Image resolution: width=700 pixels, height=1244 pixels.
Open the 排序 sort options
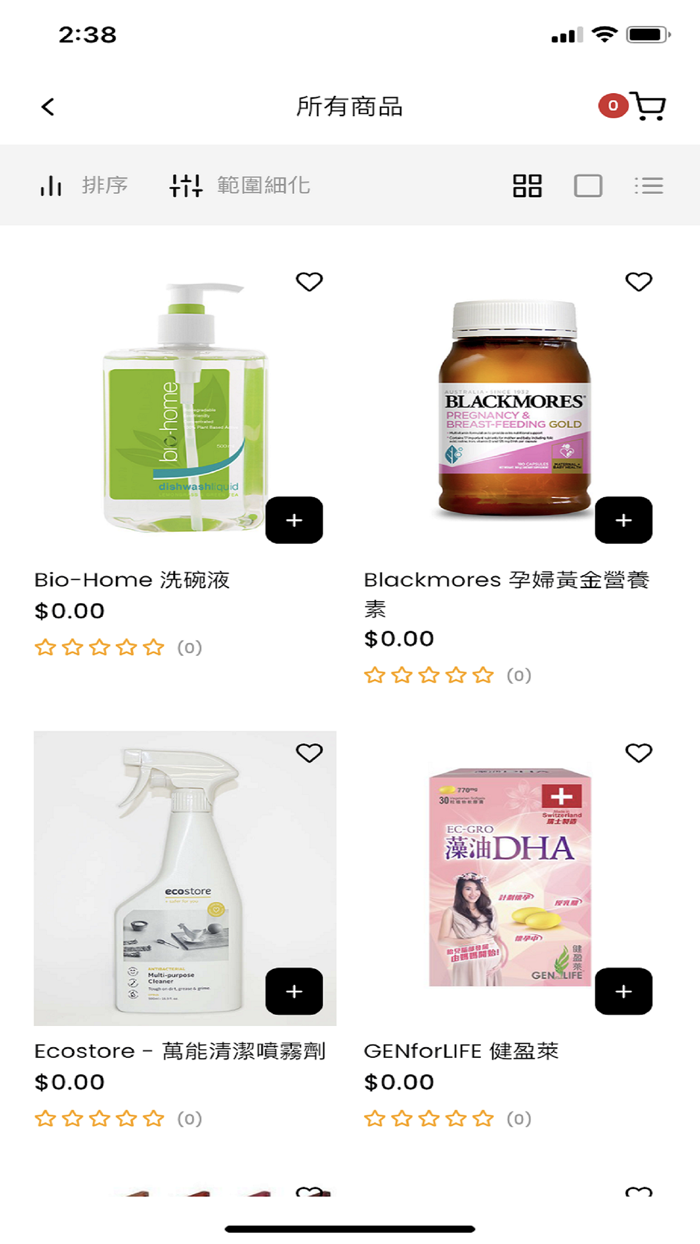[83, 185]
